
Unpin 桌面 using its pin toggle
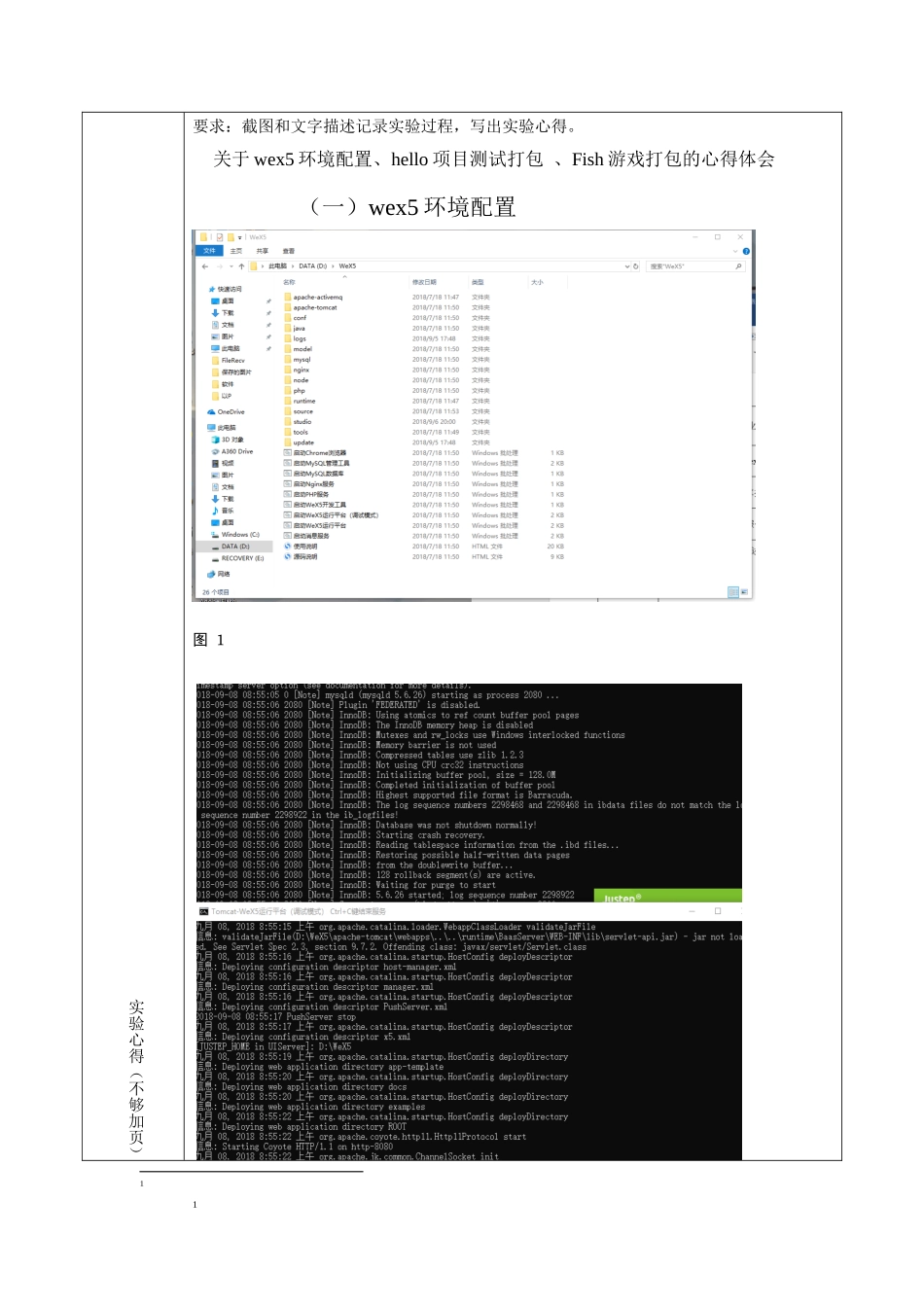click(x=268, y=301)
